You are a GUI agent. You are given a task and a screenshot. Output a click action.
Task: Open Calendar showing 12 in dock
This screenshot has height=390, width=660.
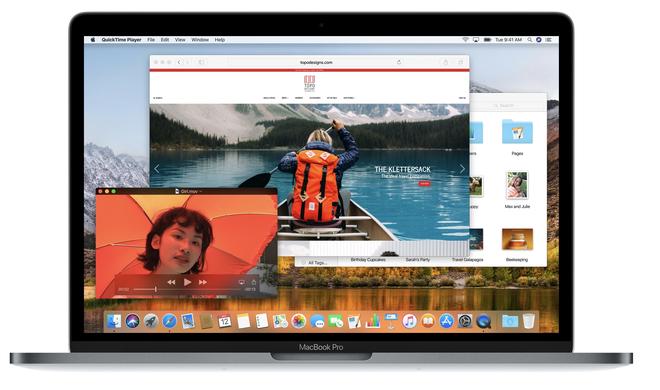[x=224, y=321]
